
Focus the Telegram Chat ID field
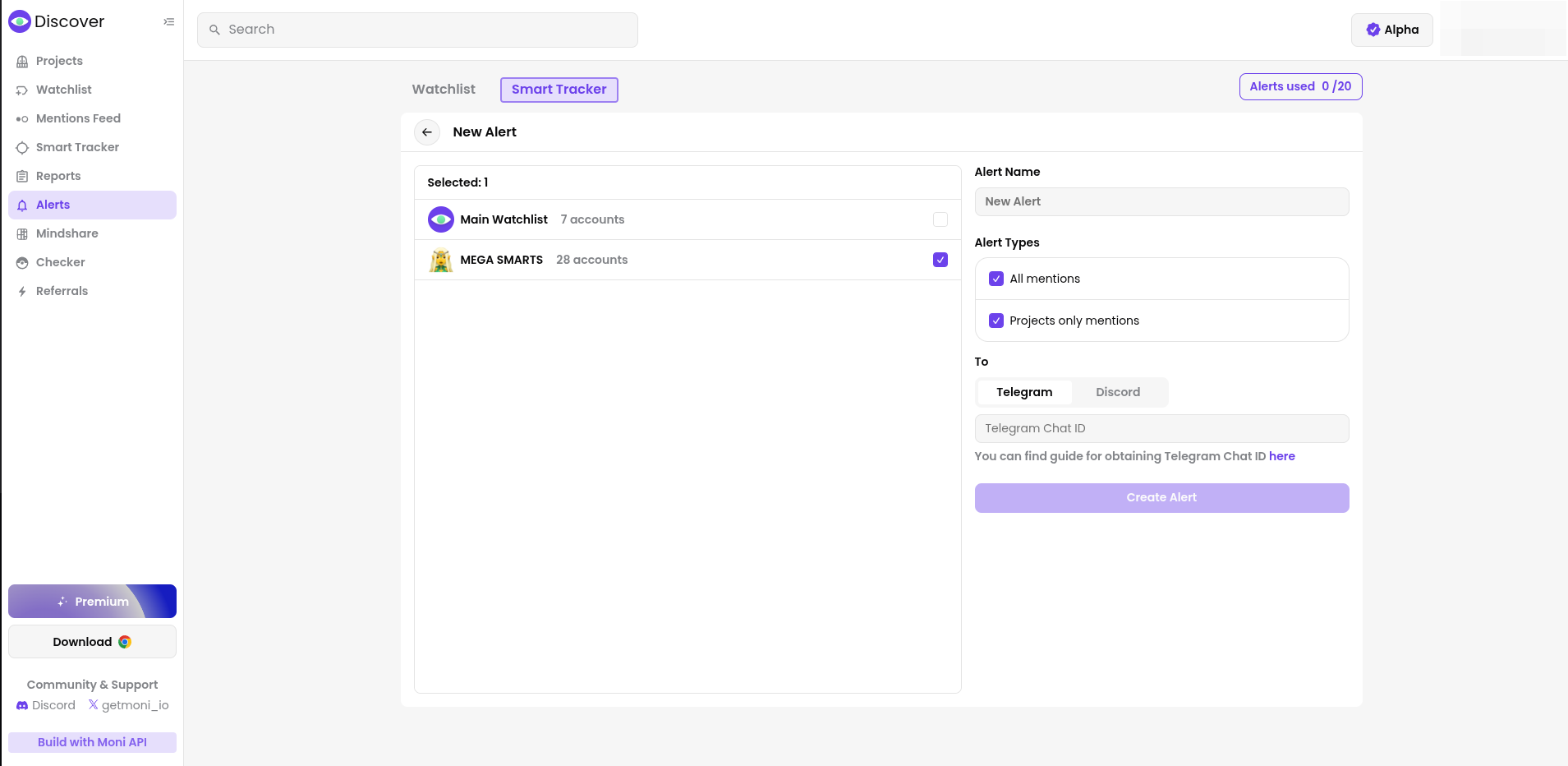coord(1161,429)
